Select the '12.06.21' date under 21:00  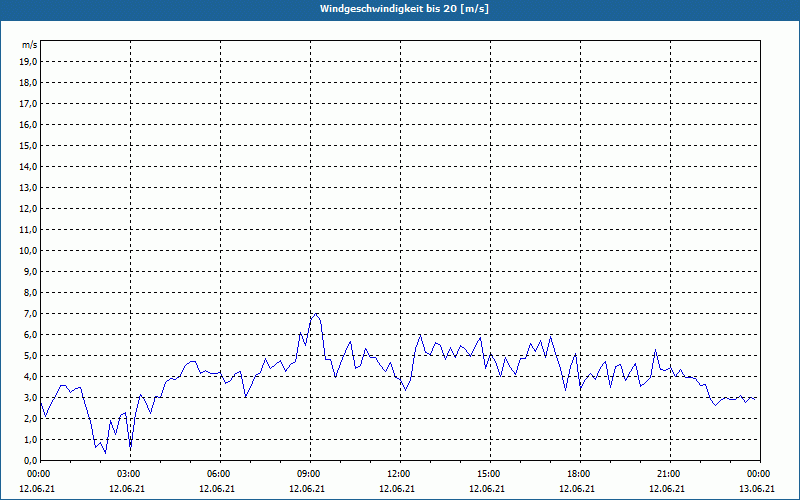pos(667,489)
